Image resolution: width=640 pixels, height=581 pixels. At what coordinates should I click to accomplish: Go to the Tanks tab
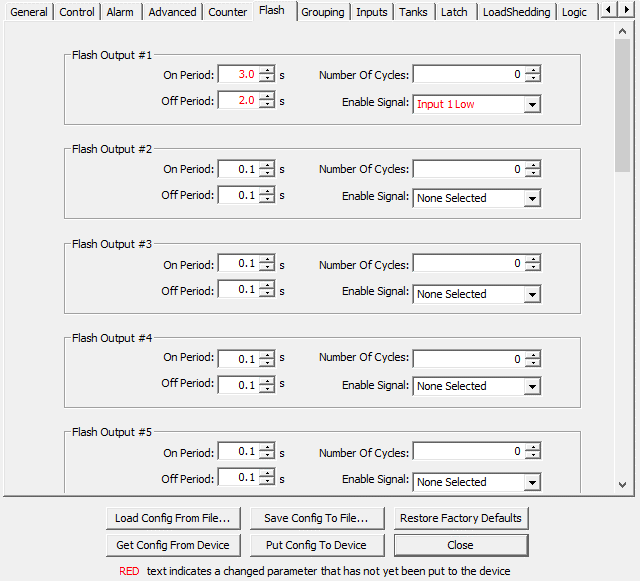414,12
